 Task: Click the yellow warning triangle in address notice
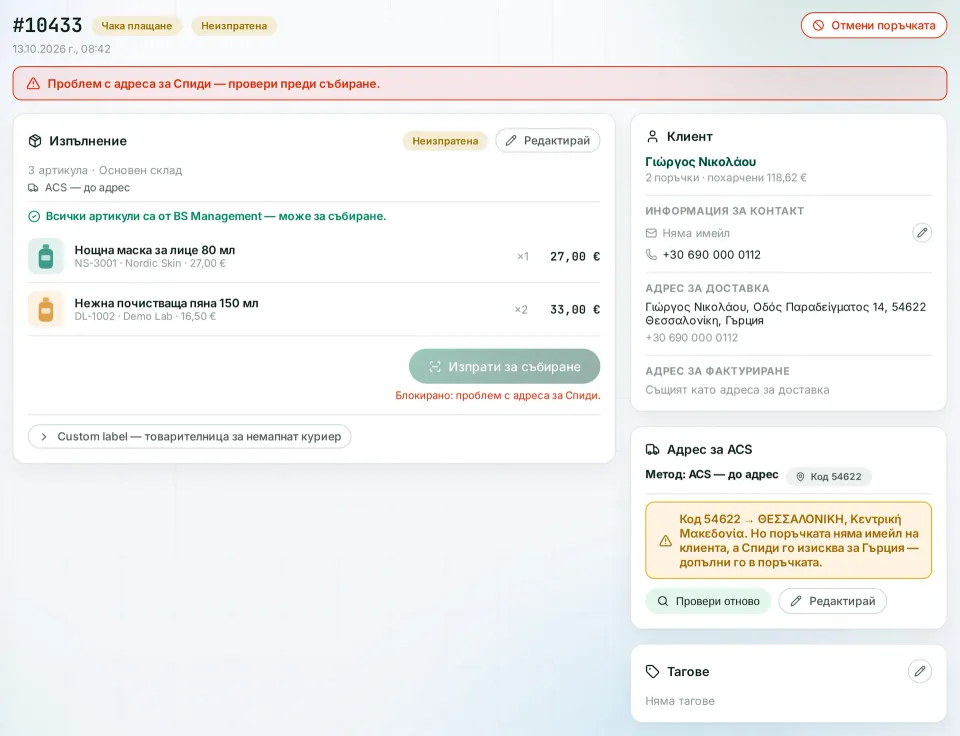(666, 541)
